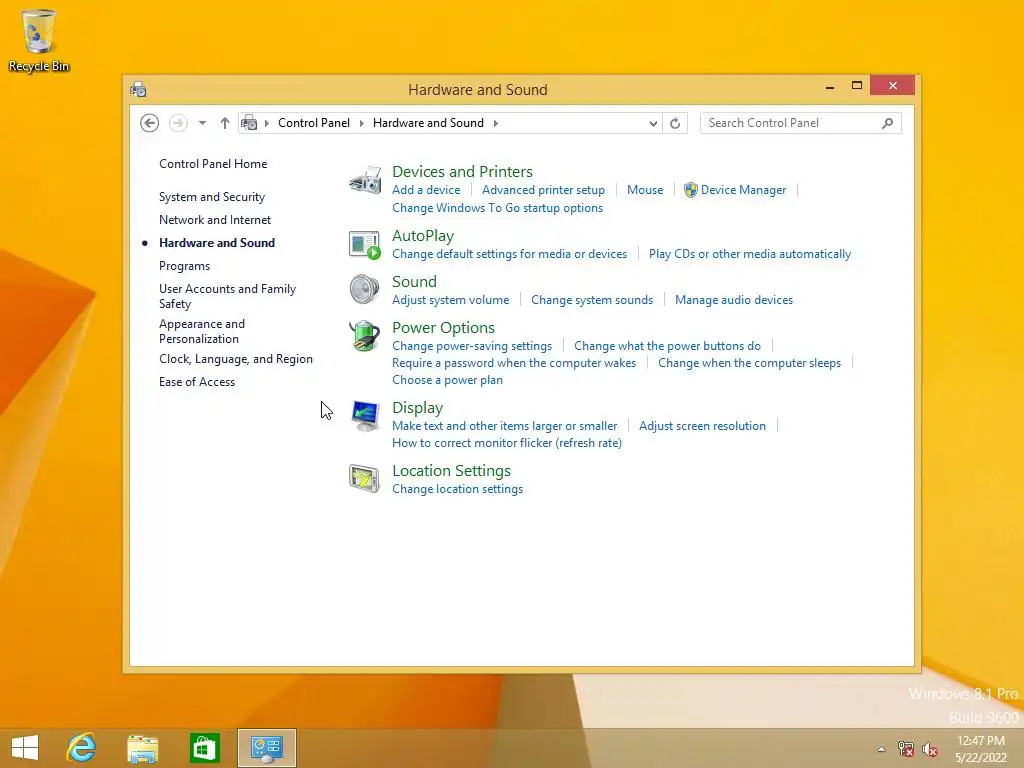Click Make text and other items larger or smaller
This screenshot has width=1024, height=768.
504,426
